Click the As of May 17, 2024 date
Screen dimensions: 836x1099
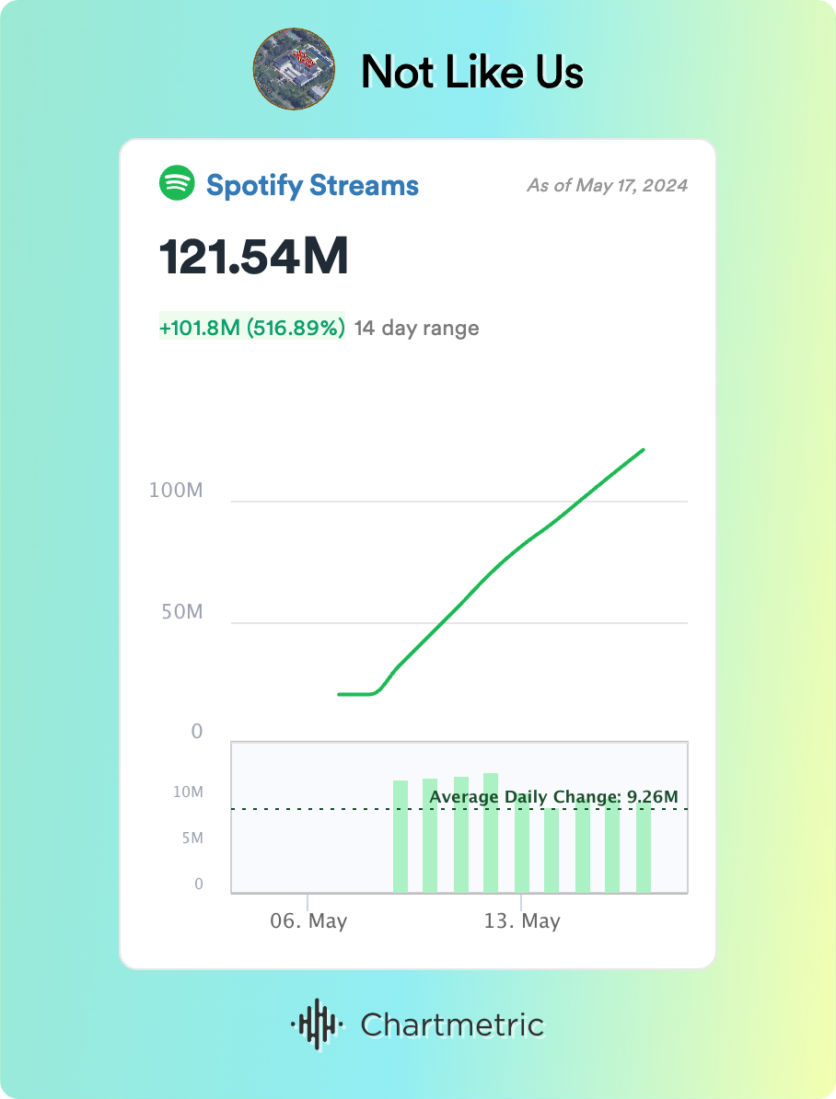(x=607, y=185)
